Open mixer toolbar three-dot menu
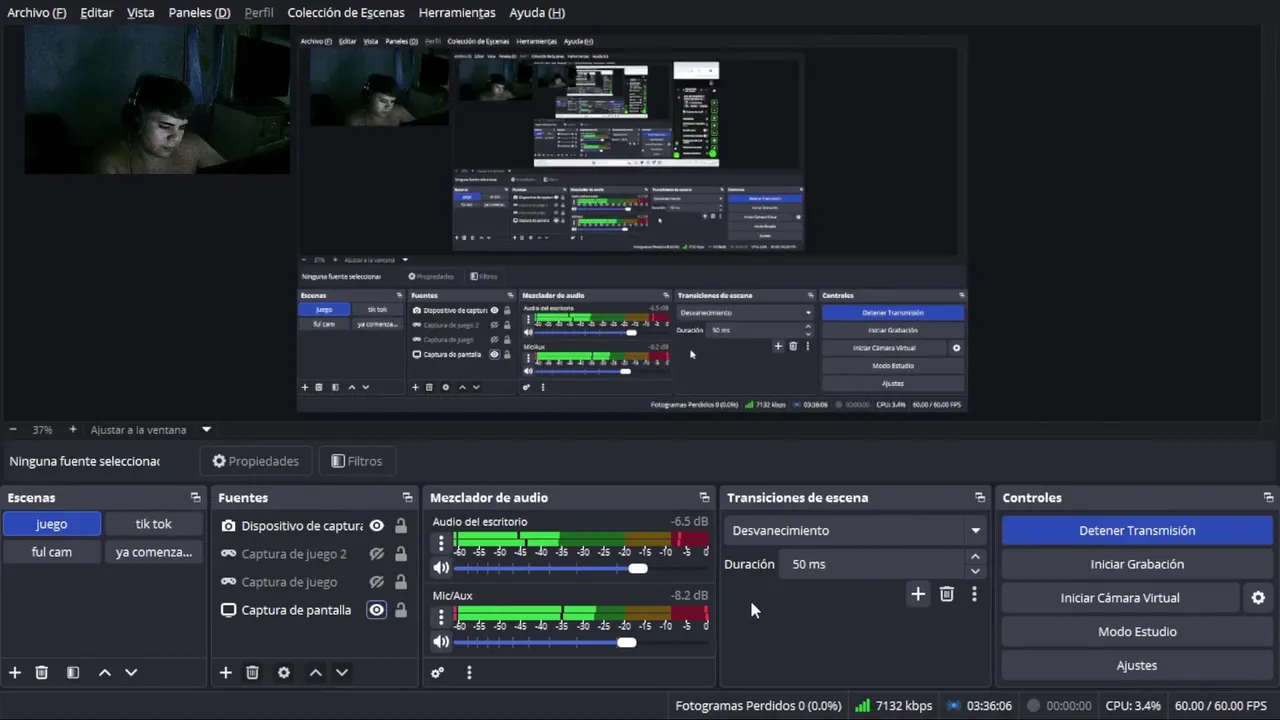Screen dimensions: 1280x720 point(469,673)
